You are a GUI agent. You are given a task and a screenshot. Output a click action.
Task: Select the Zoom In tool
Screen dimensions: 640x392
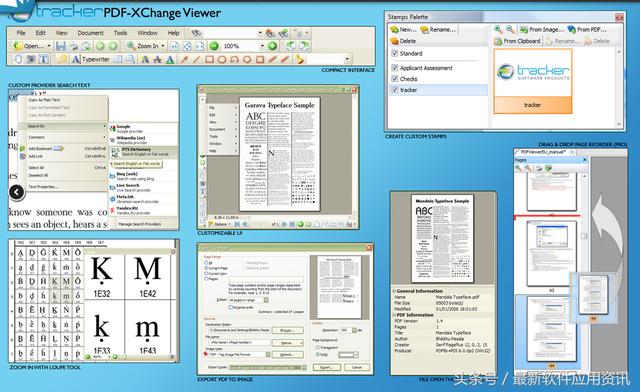pos(142,46)
